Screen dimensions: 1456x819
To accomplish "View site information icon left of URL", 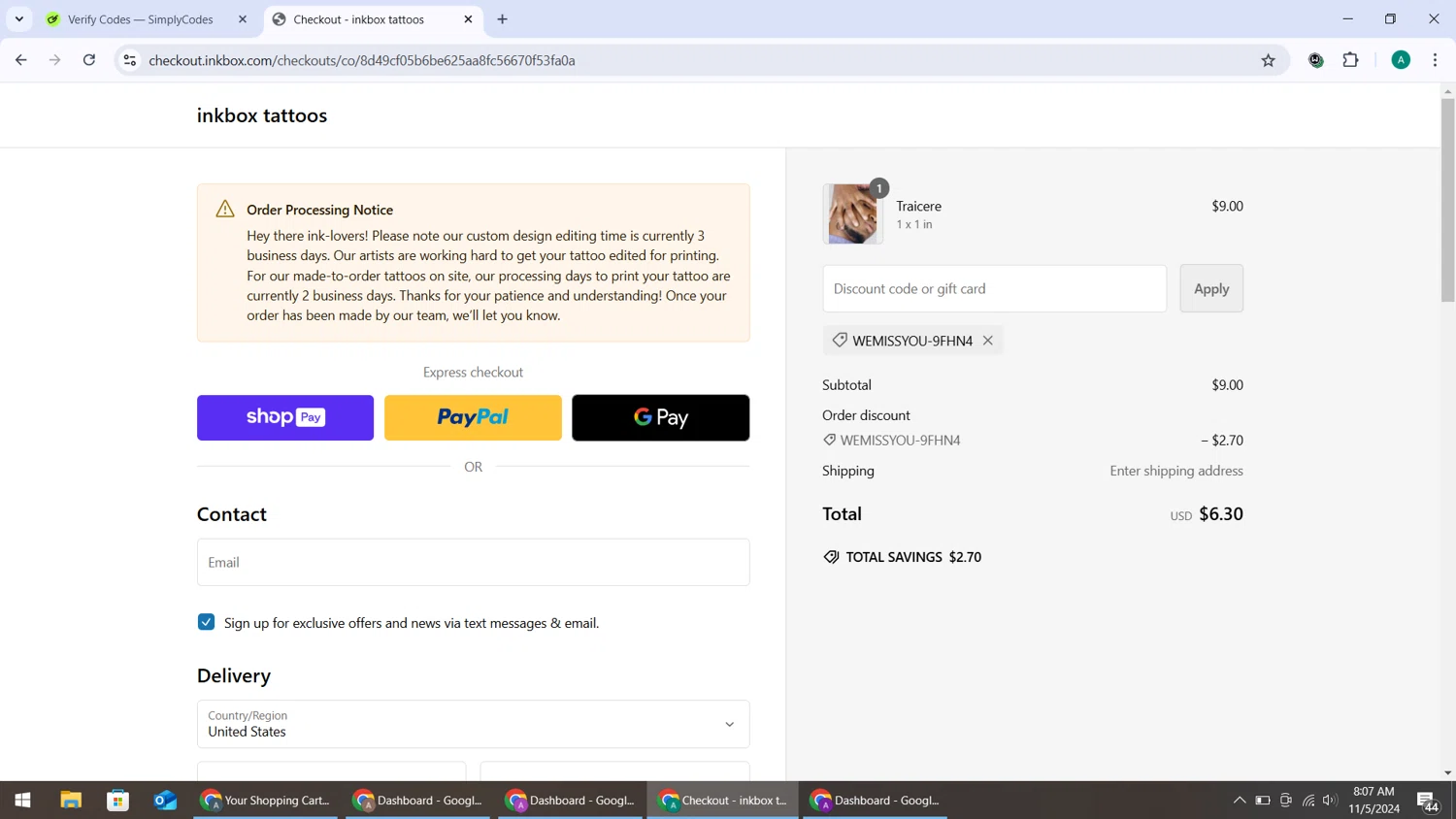I will click(x=129, y=60).
